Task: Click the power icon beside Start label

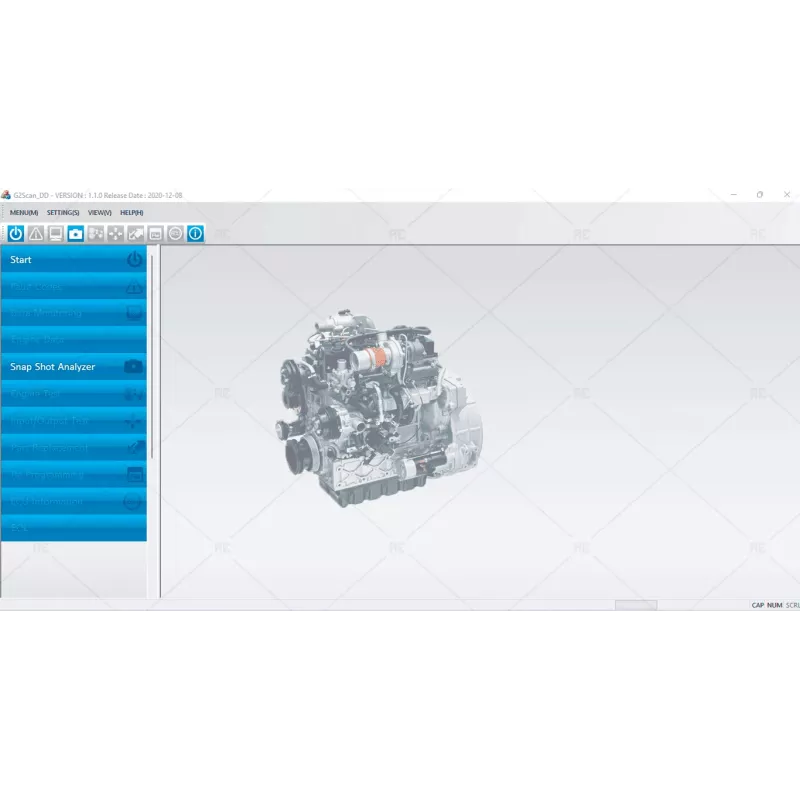Action: pyautogui.click(x=133, y=260)
